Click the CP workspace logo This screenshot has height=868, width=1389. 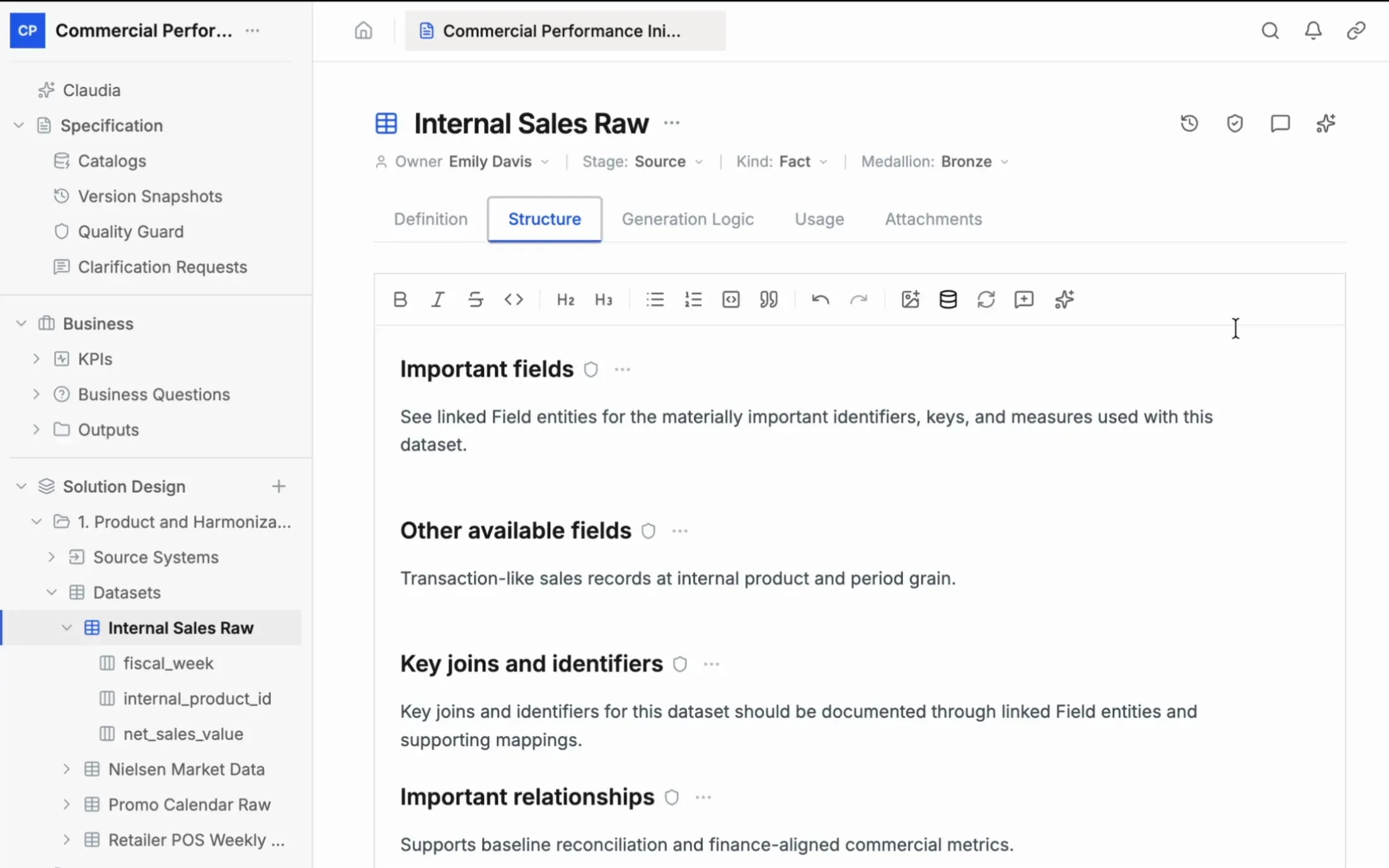27,30
